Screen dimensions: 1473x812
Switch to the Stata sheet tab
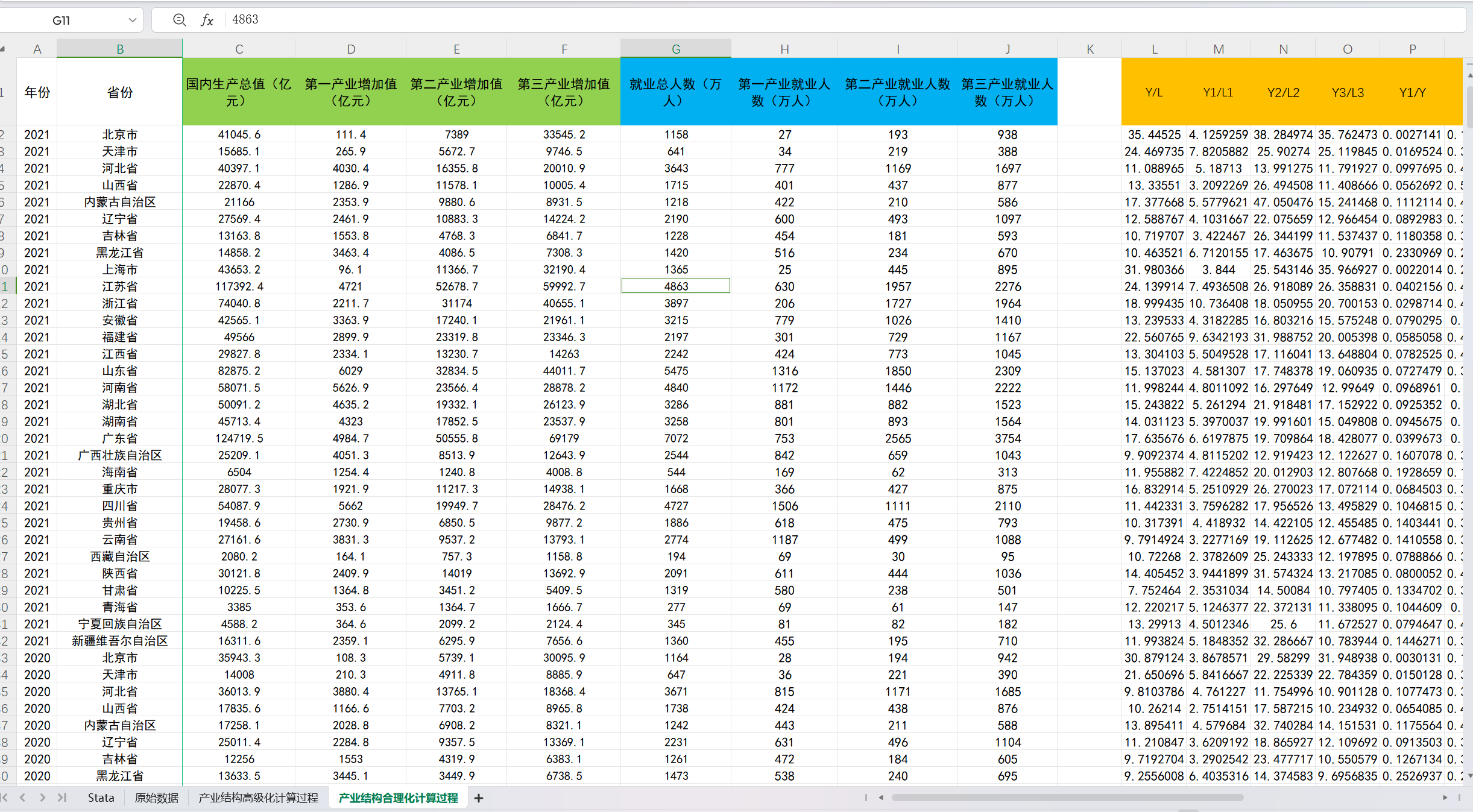tap(101, 798)
